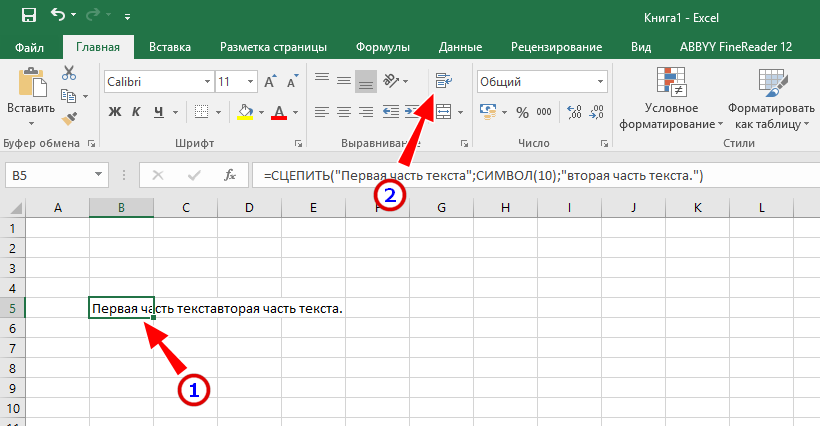Apply percent style format
Image resolution: width=820 pixels, height=426 pixels.
(522, 112)
